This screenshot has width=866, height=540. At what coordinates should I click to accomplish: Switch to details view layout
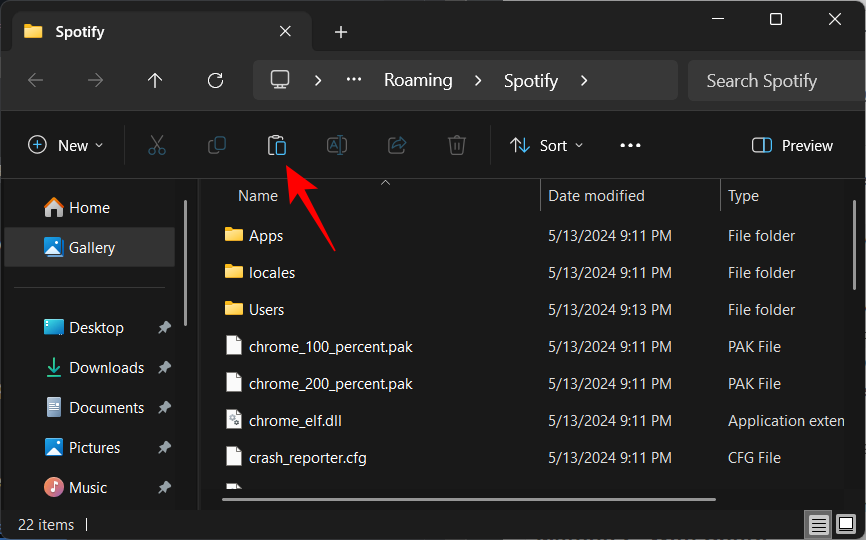[819, 524]
